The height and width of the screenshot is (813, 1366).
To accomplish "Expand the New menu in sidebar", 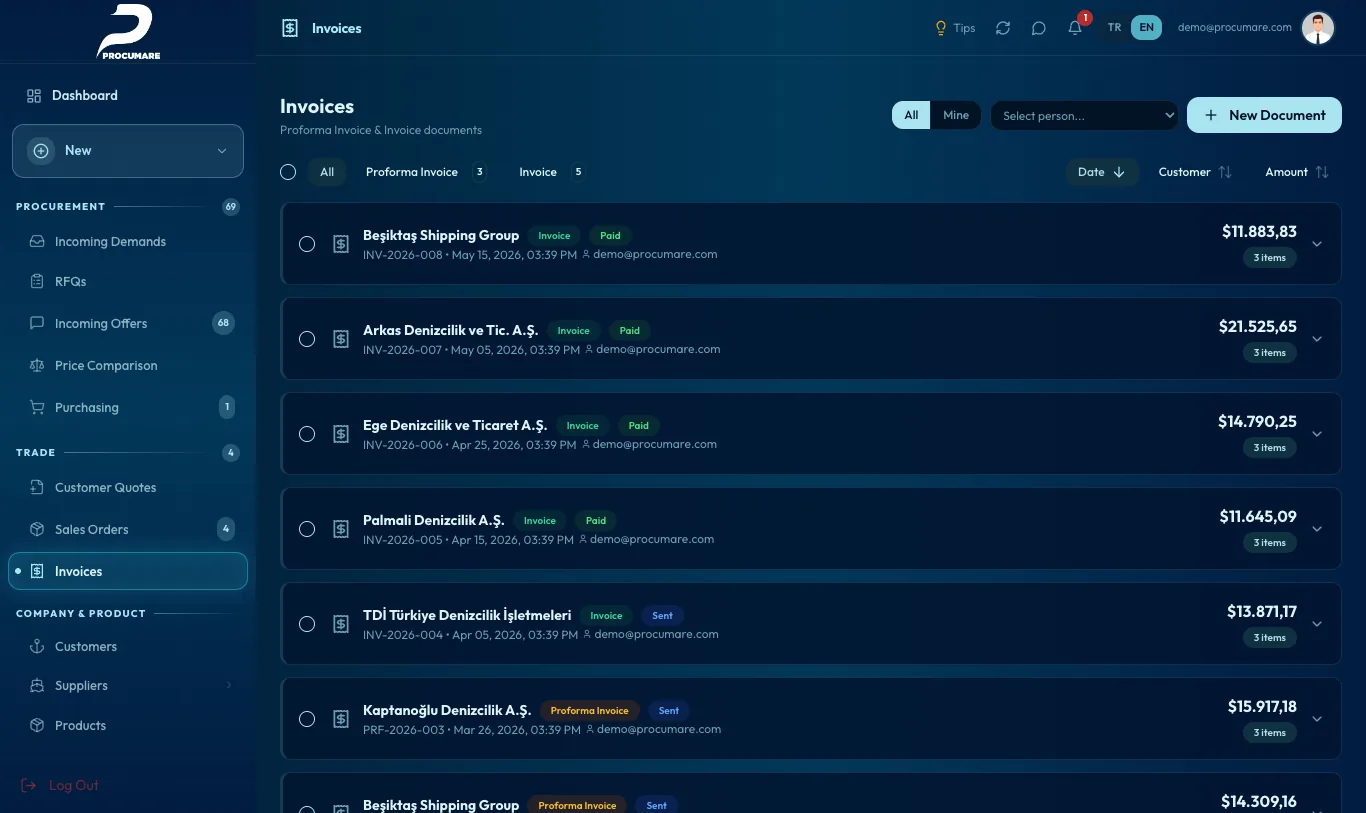I will 128,151.
